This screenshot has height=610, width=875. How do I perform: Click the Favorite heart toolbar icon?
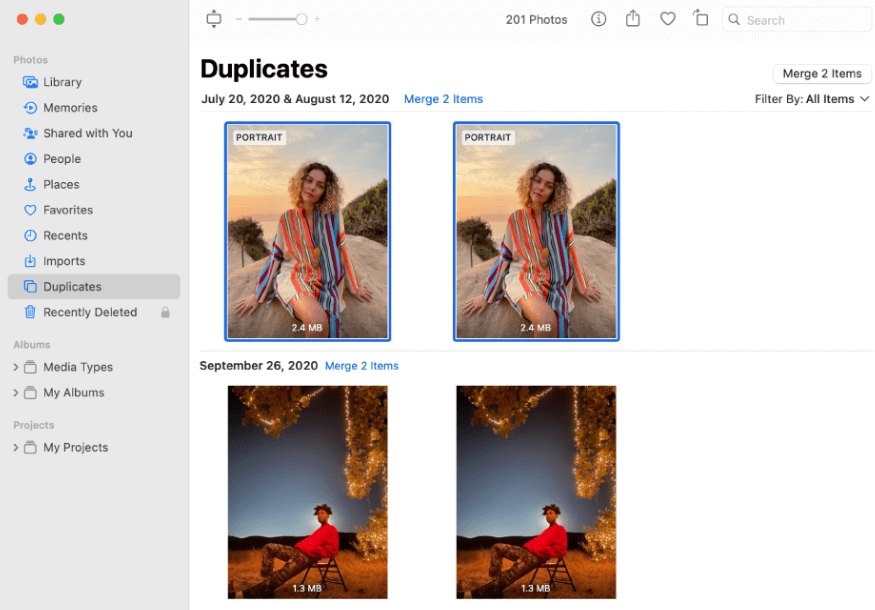point(668,19)
